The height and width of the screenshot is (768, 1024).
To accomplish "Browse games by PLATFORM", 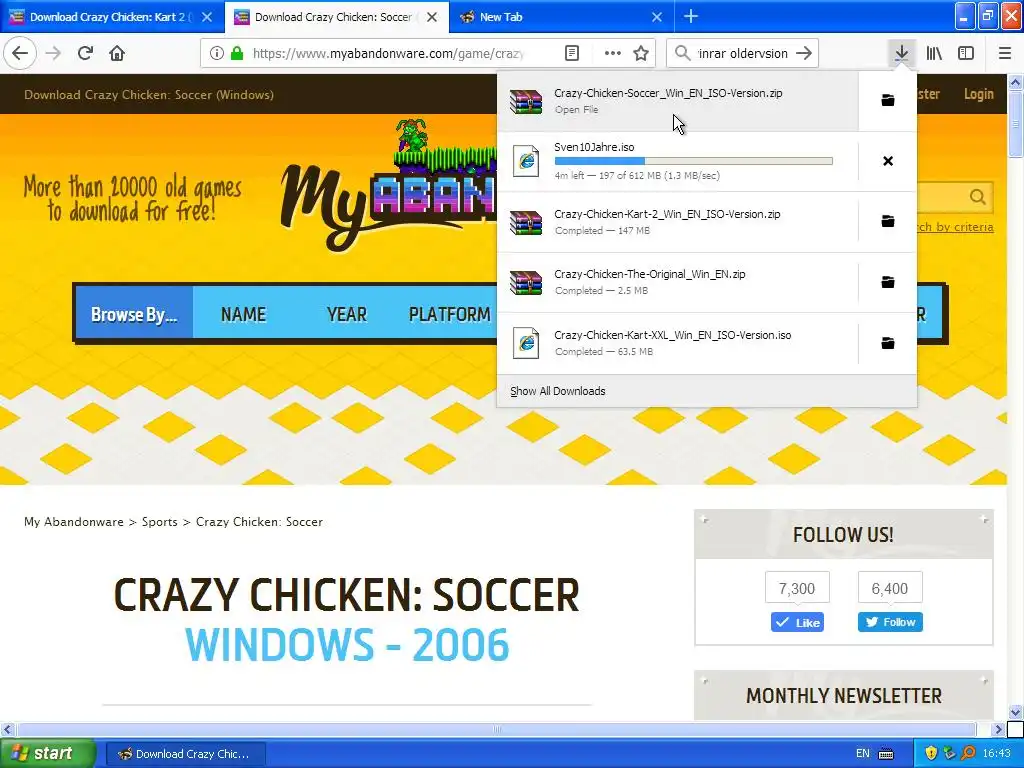I will (449, 315).
